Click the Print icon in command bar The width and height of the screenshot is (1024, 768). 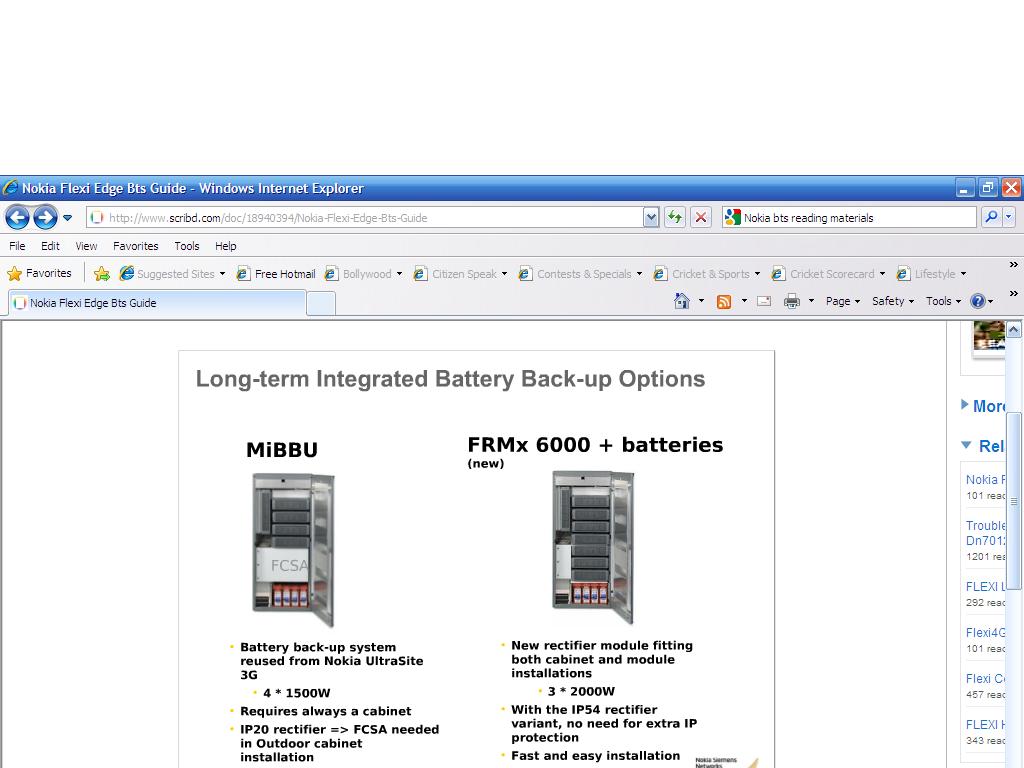(x=792, y=301)
